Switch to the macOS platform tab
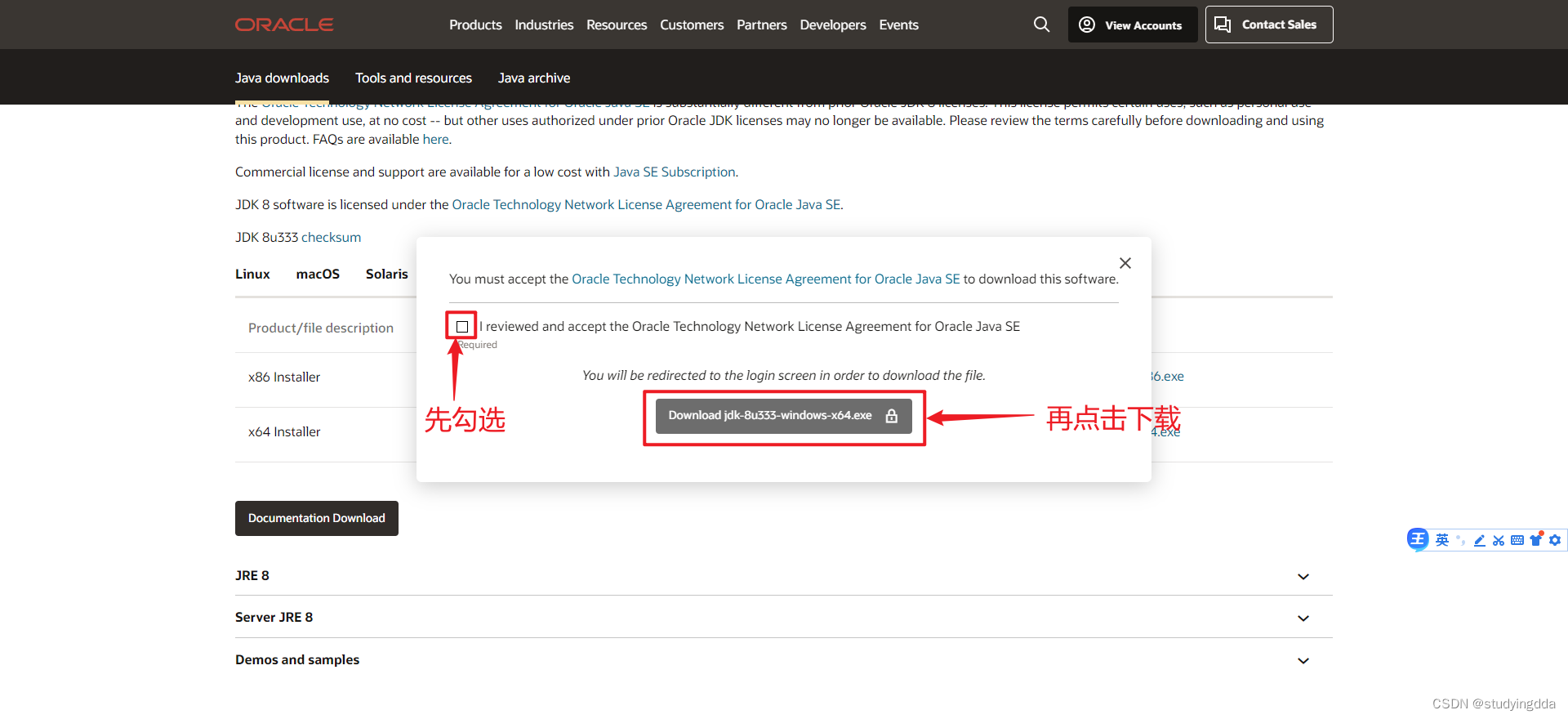The width and height of the screenshot is (1568, 719). (x=318, y=274)
